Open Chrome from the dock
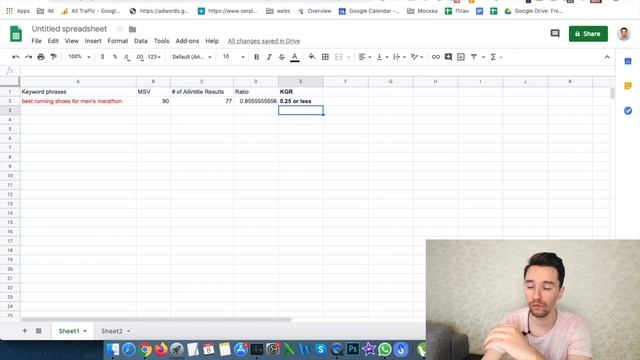The height and width of the screenshot is (360, 640). pyautogui.click(x=144, y=349)
